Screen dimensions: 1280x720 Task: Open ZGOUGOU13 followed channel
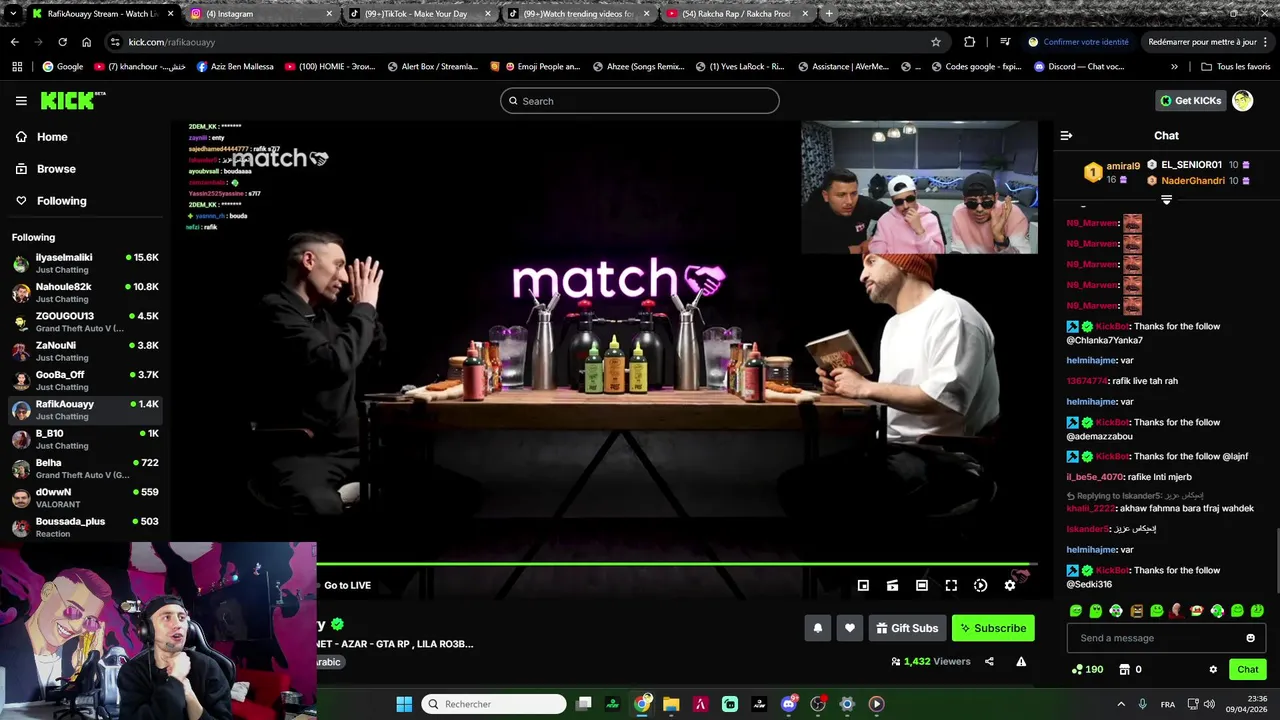[85, 322]
